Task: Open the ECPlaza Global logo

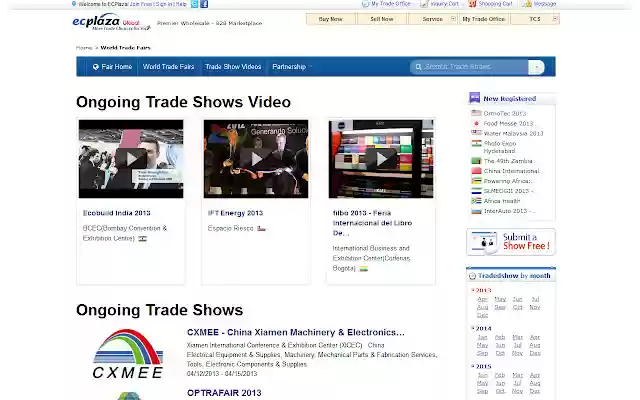Action: [111, 22]
